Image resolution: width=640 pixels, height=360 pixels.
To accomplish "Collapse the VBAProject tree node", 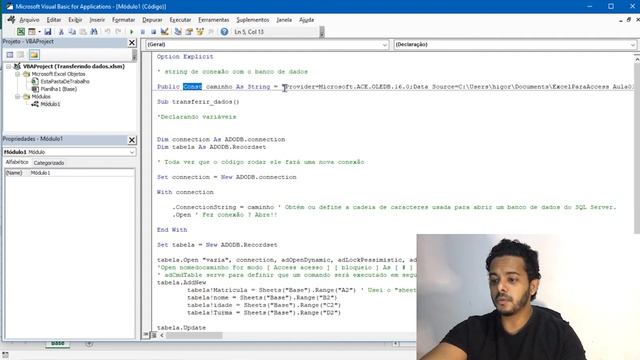I will click(9, 67).
